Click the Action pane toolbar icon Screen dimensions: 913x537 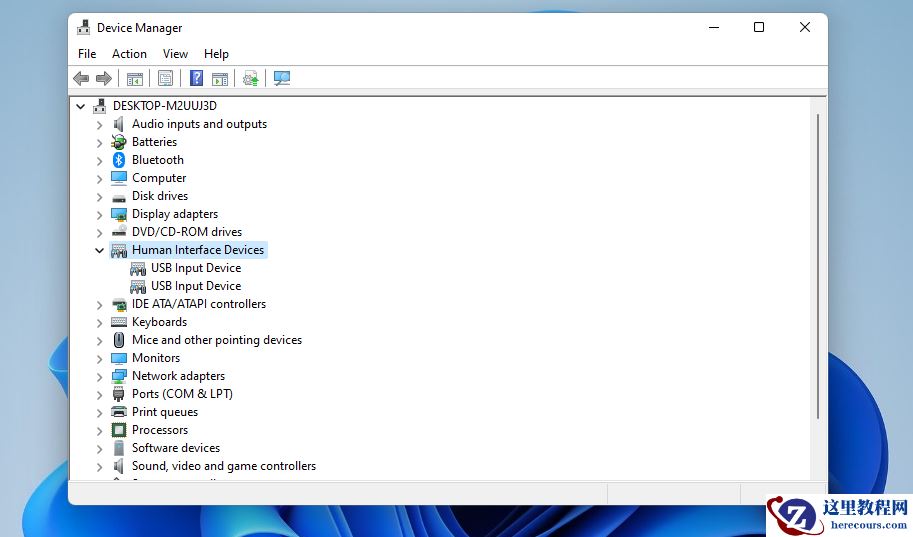220,78
